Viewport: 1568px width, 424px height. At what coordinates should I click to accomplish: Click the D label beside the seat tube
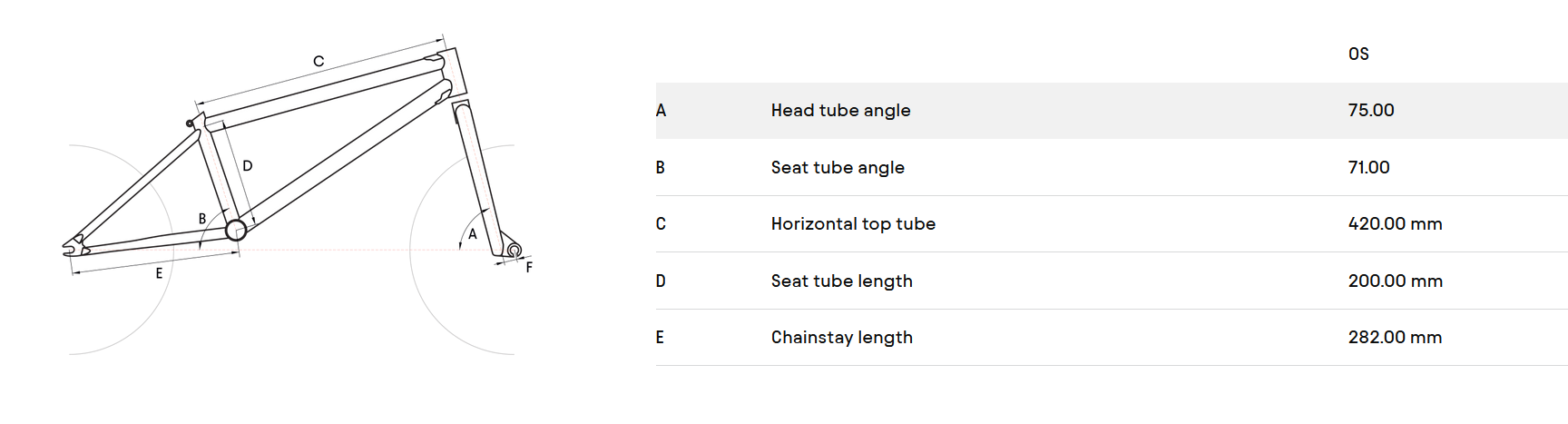click(x=247, y=166)
